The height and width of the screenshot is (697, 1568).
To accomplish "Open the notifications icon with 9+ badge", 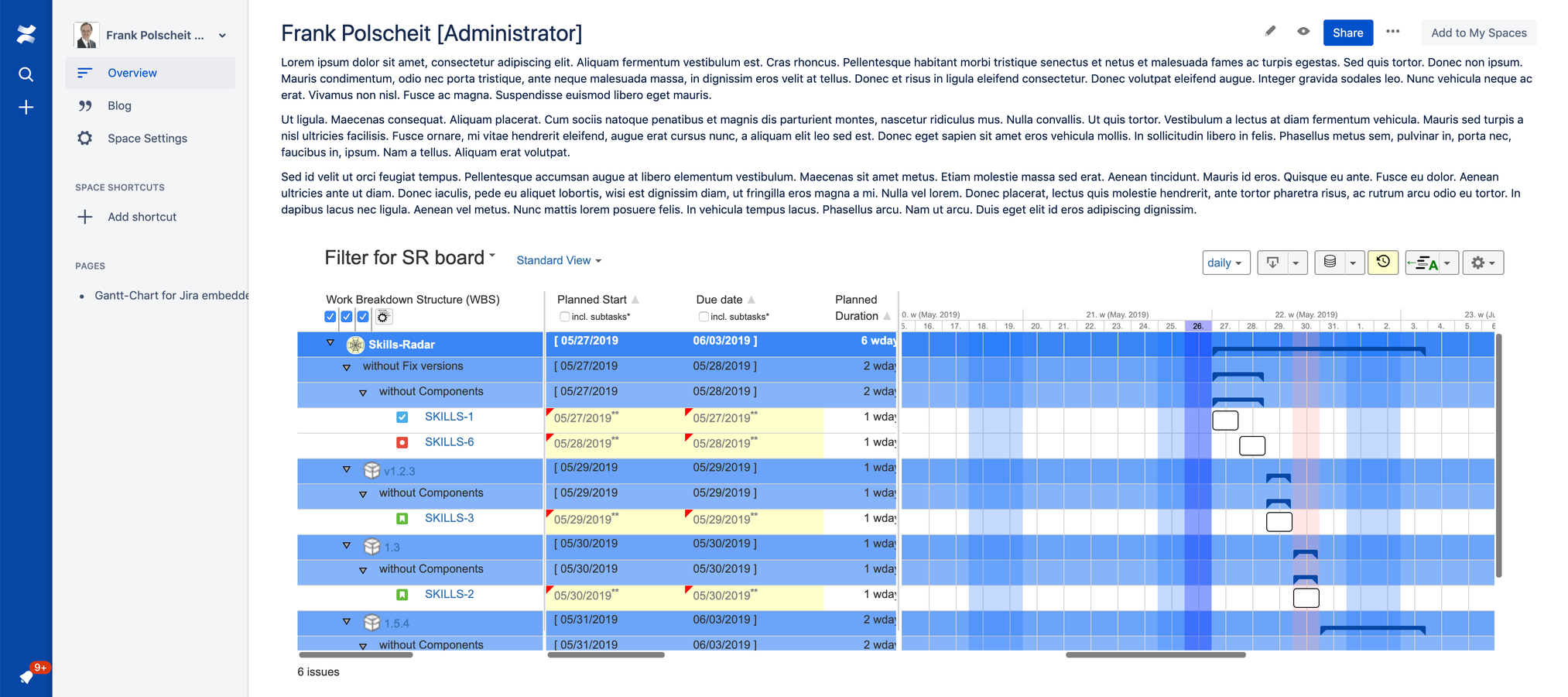I will coord(26,677).
